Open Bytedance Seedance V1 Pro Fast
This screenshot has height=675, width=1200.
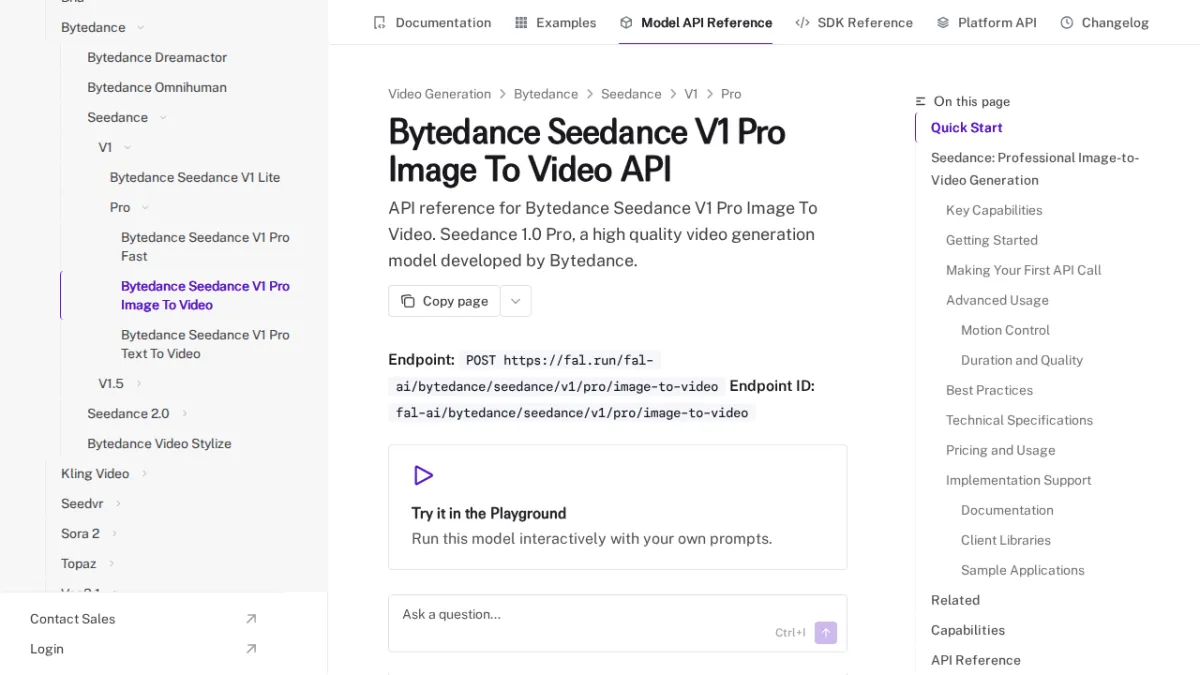click(x=205, y=247)
